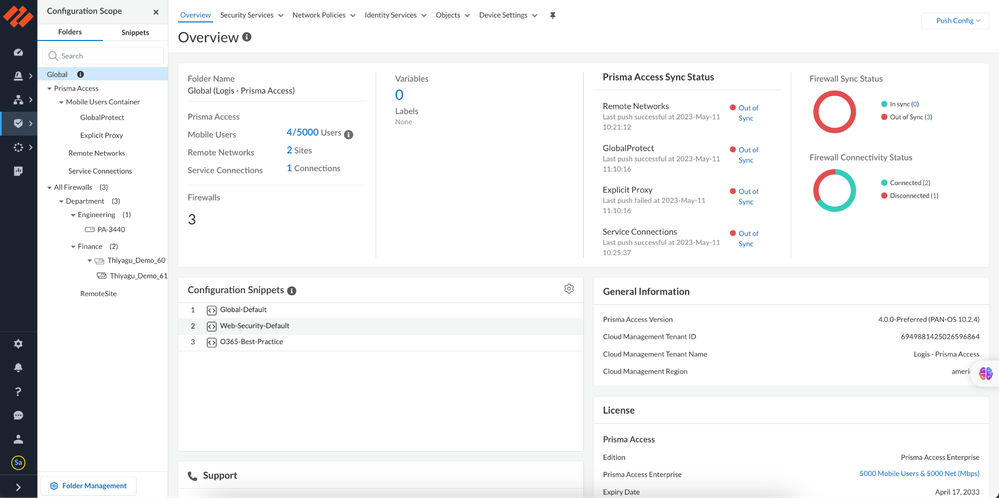Select the Overview tab
This screenshot has height=498, width=999.
tap(195, 16)
